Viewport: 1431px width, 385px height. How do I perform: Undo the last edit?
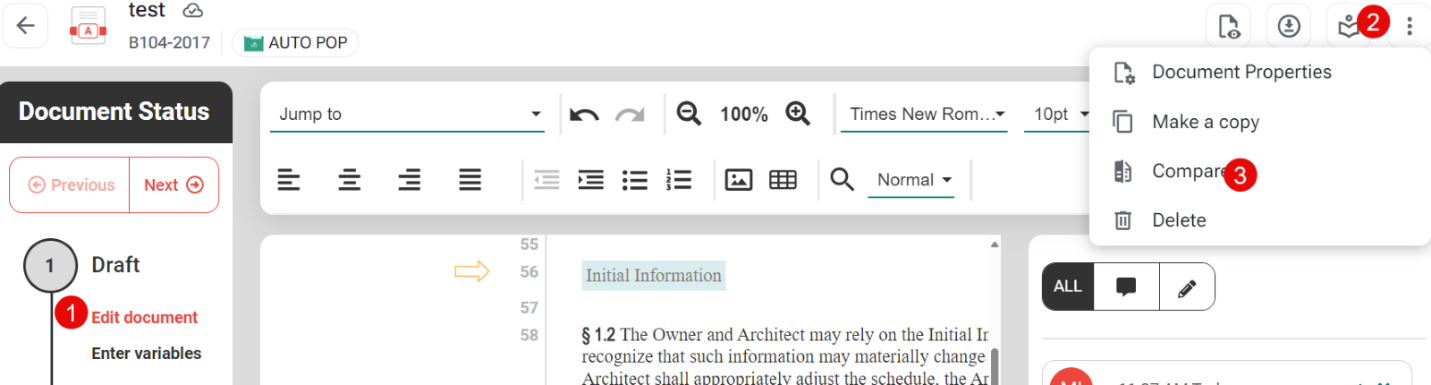click(584, 114)
